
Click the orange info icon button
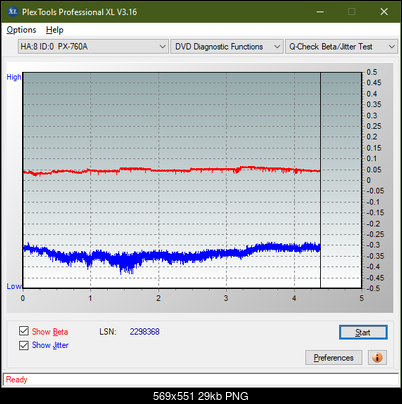click(x=377, y=358)
